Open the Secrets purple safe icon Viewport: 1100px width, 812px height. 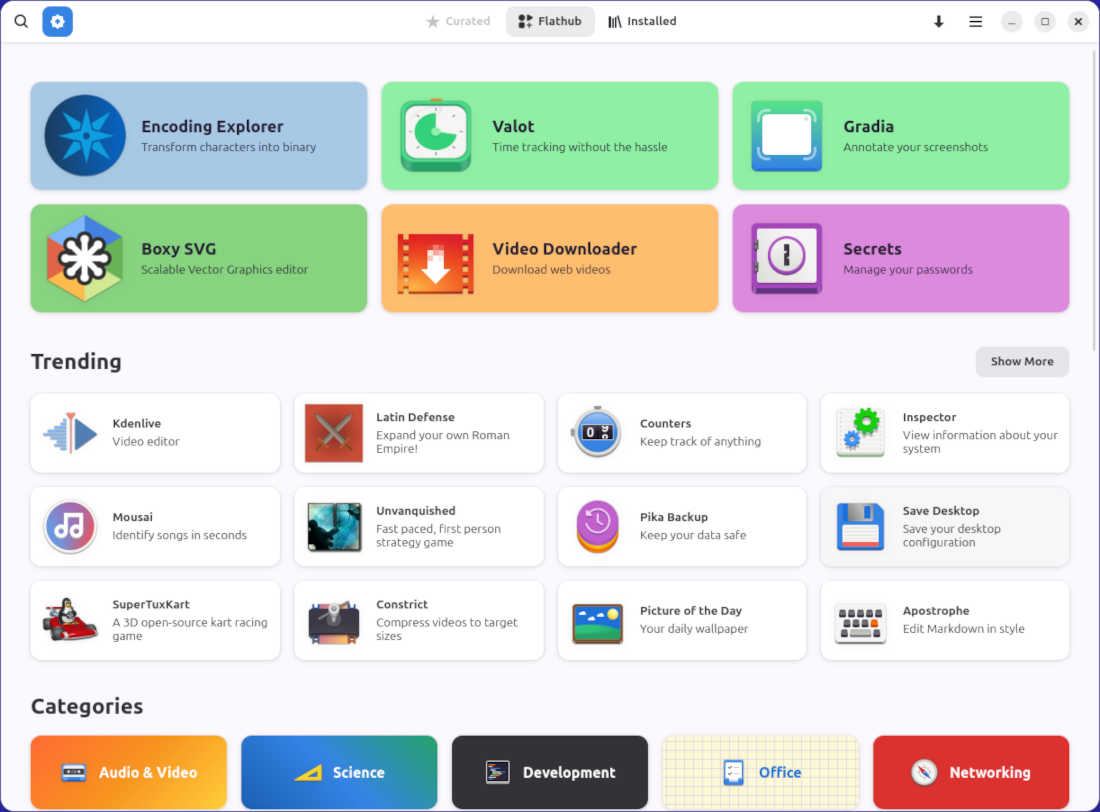coord(787,258)
